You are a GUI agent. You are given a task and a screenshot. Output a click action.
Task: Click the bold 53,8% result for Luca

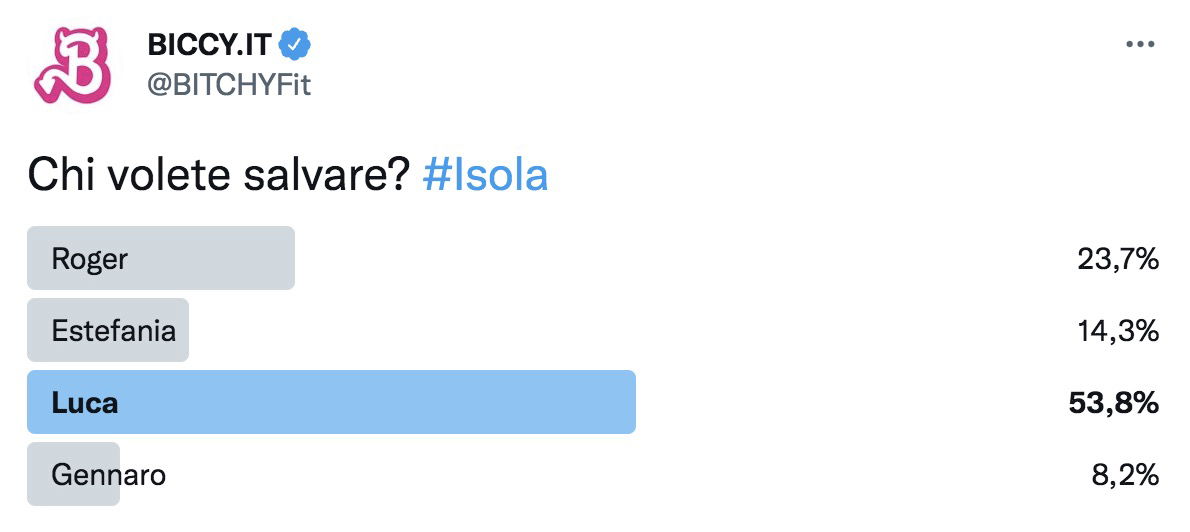[1113, 404]
